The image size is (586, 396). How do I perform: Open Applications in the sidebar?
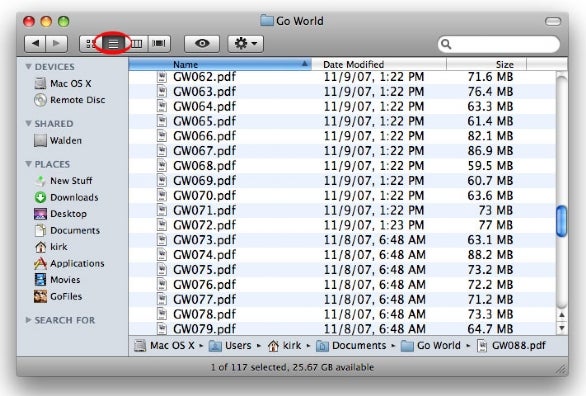click(69, 263)
